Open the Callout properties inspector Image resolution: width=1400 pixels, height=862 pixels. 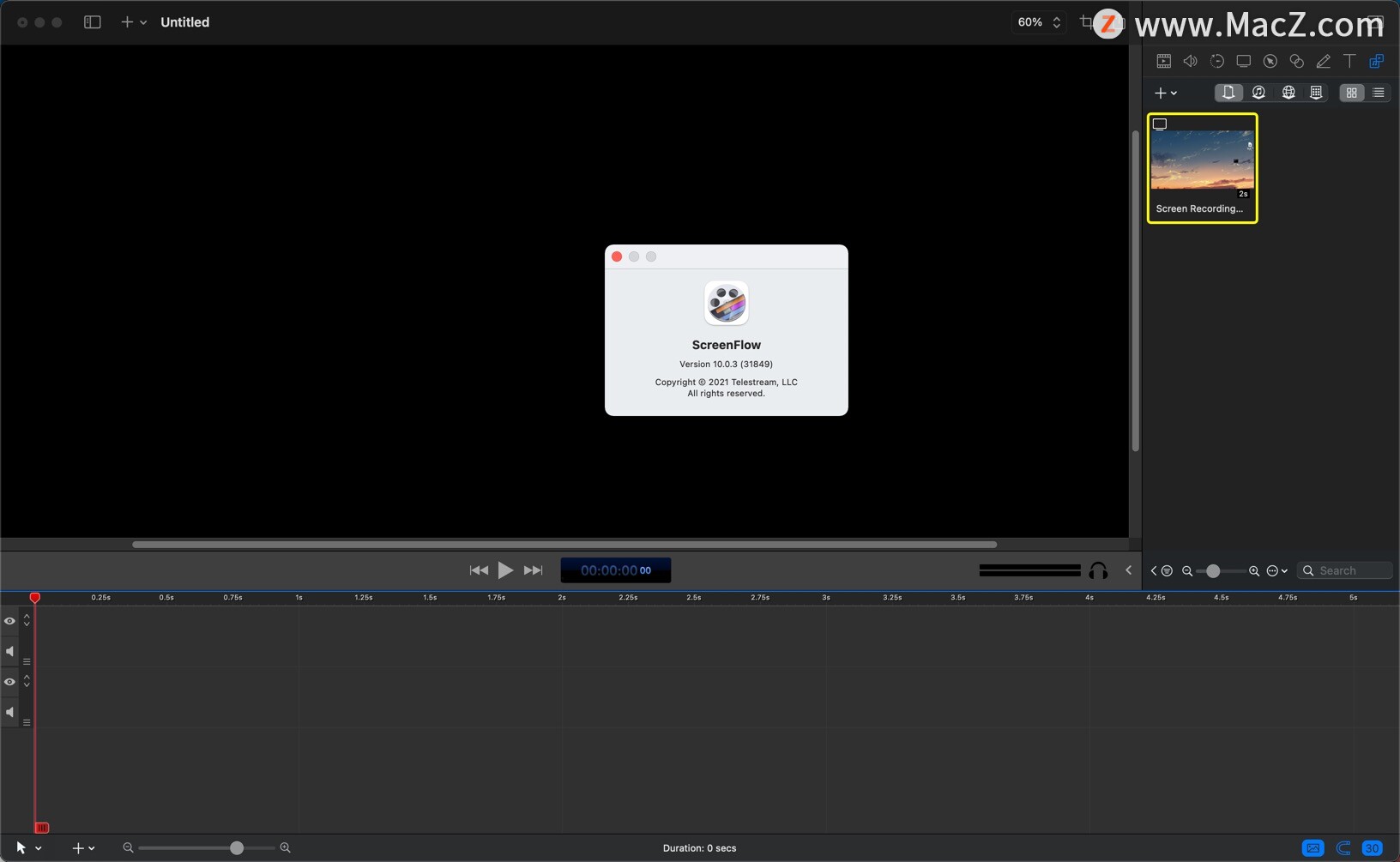click(x=1270, y=61)
